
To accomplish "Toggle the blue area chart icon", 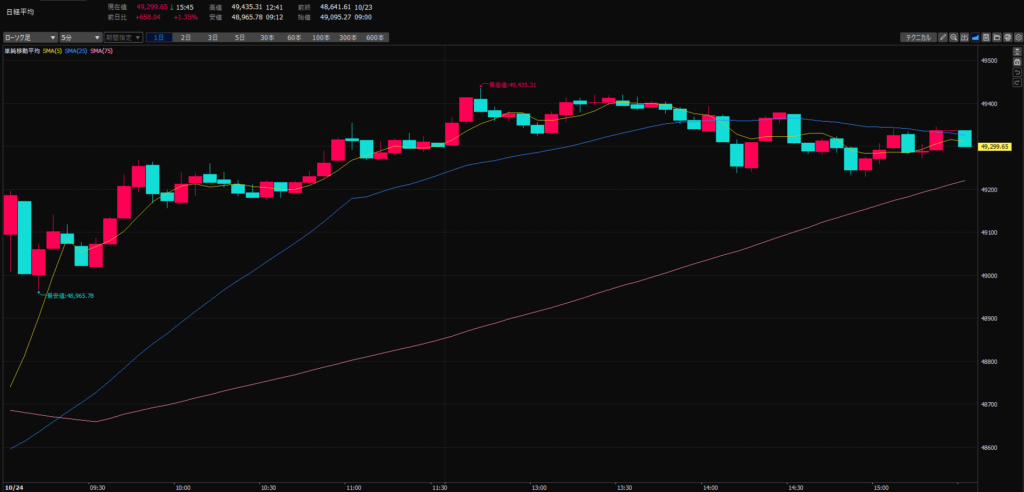I will (975, 37).
